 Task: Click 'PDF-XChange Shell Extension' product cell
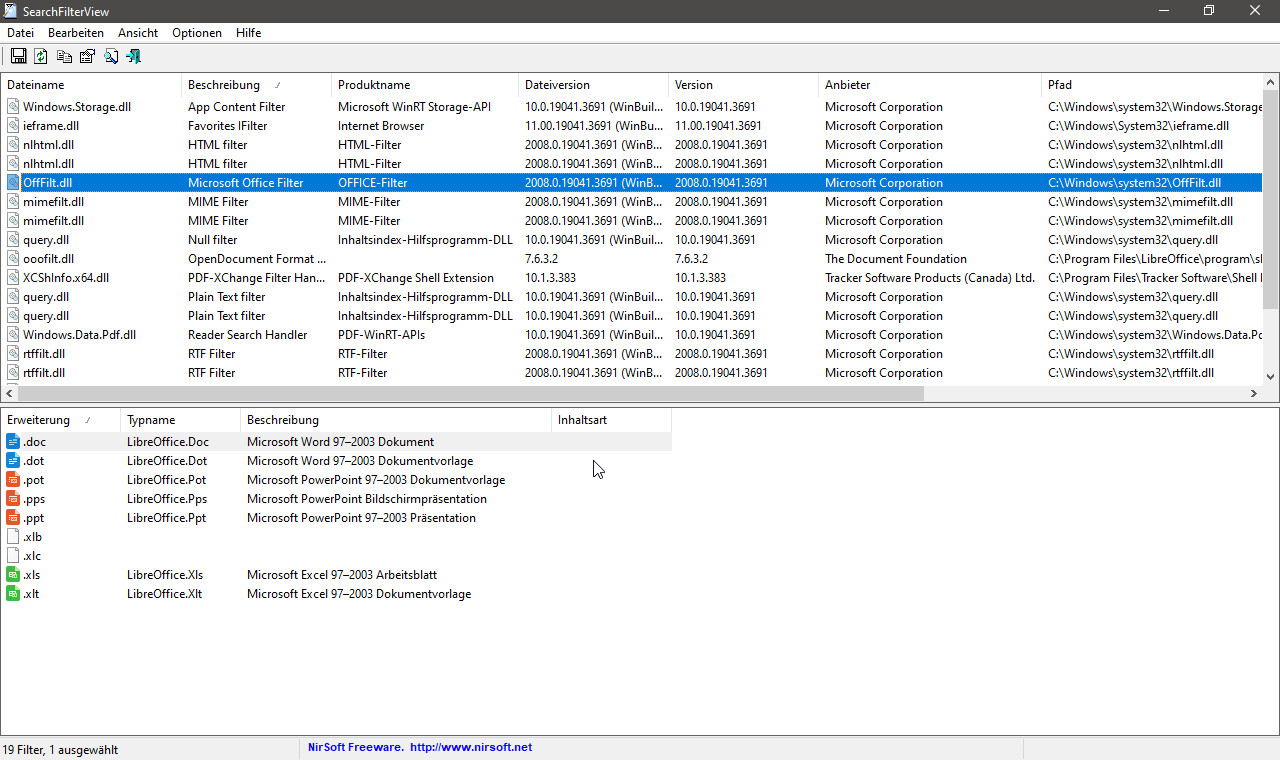coord(416,278)
